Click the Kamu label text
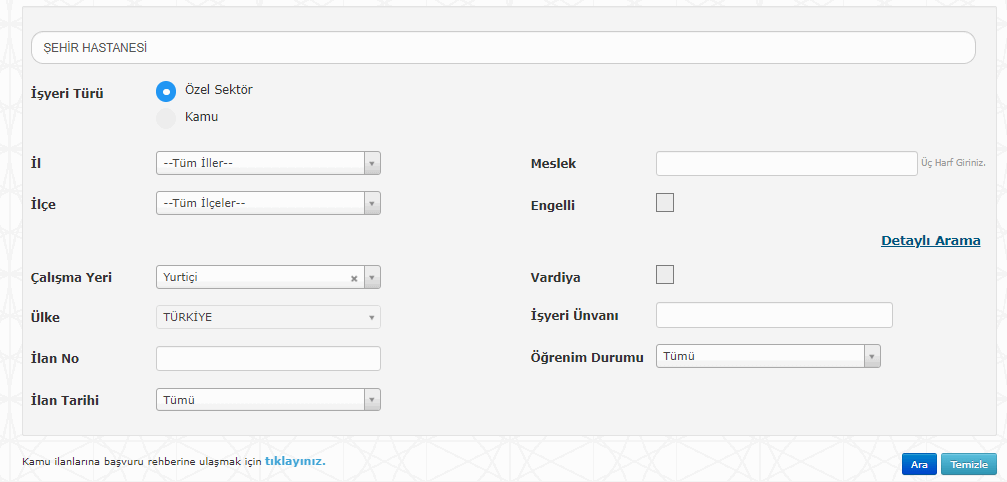Image resolution: width=1007 pixels, height=482 pixels. coord(202,117)
